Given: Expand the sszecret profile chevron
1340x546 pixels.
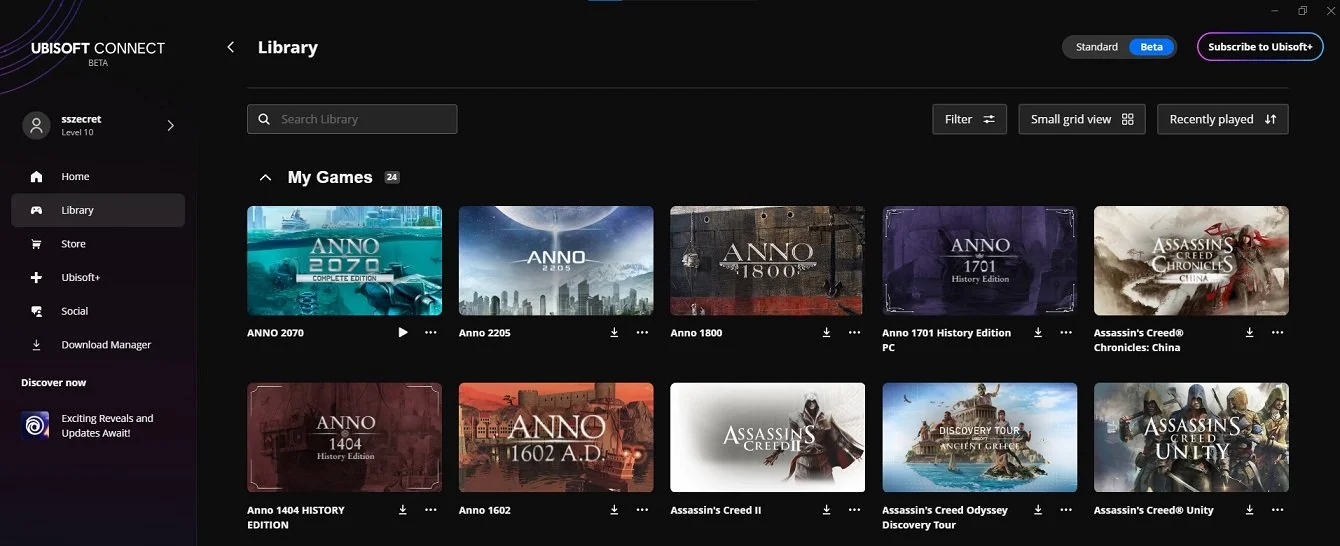Looking at the screenshot, I should 170,125.
